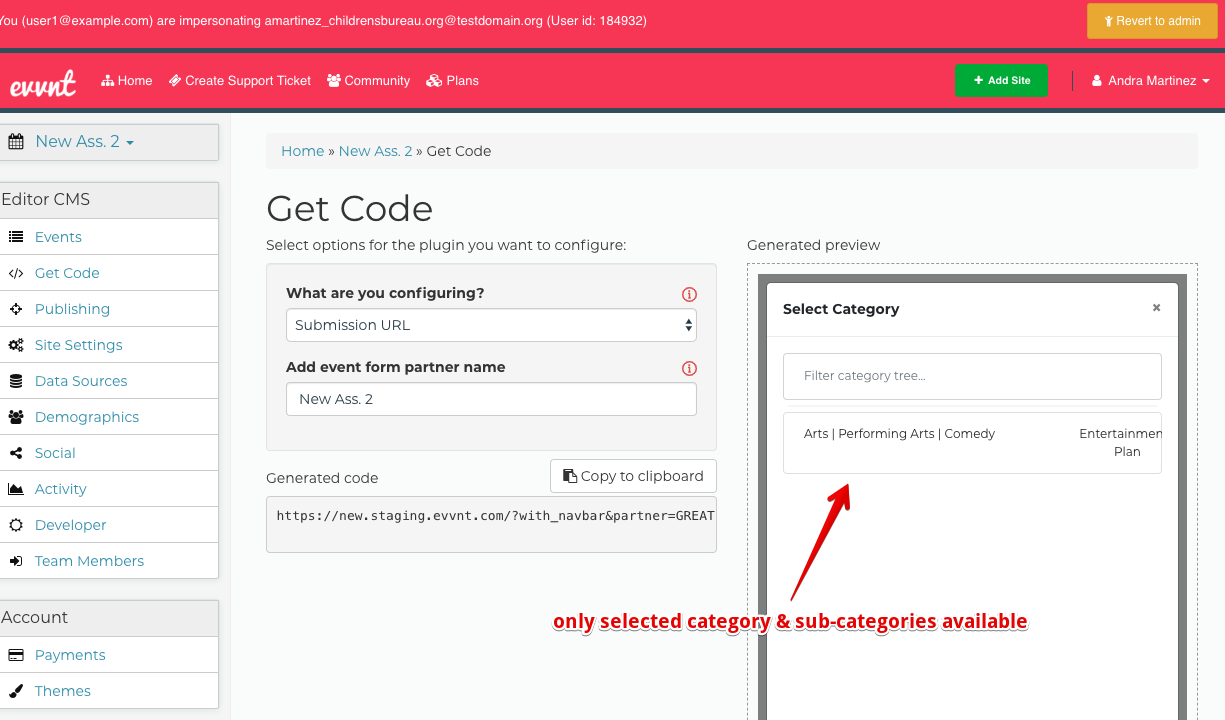
Task: Click the Home sitemap icon in navbar
Action: click(108, 81)
